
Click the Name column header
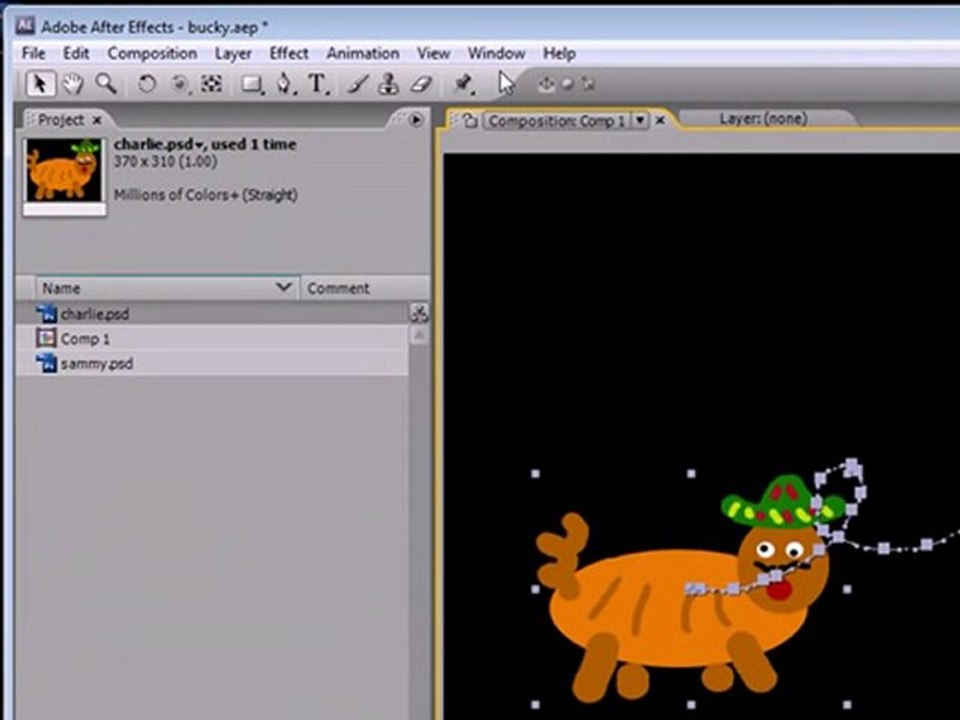tap(167, 287)
